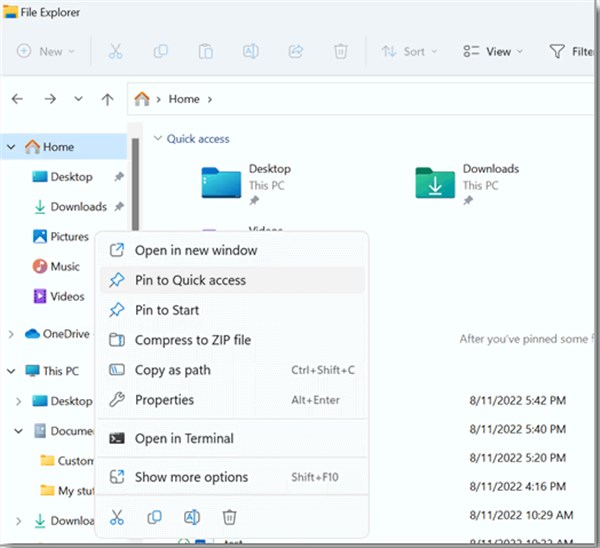Click the Copy icon in the toolbar
Image resolution: width=600 pixels, height=548 pixels.
click(160, 51)
